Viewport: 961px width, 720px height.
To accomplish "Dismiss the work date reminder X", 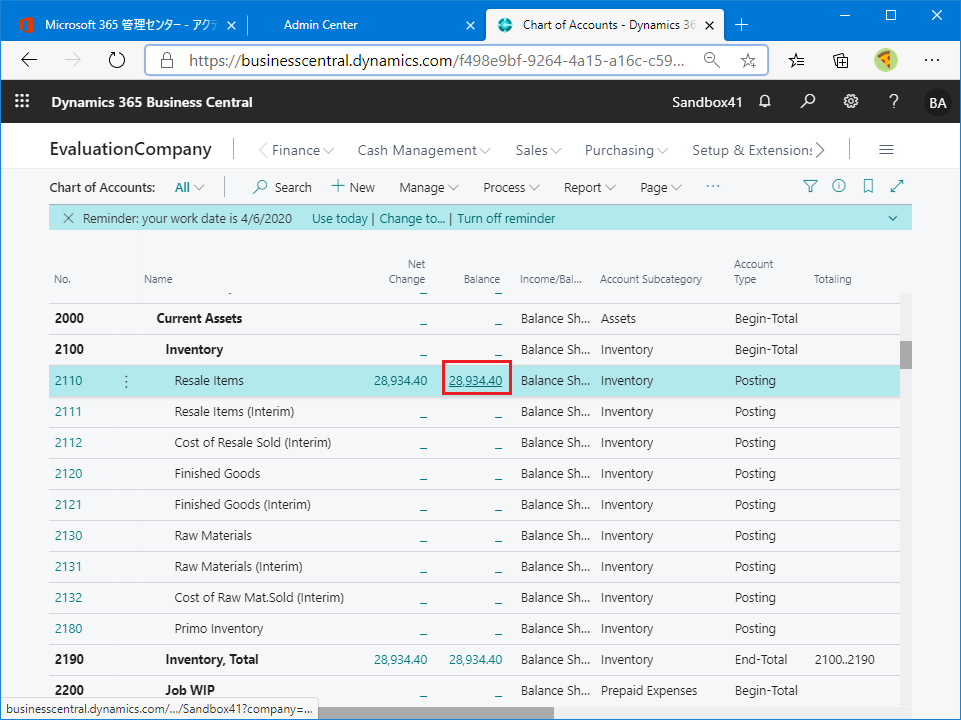I will 69,218.
